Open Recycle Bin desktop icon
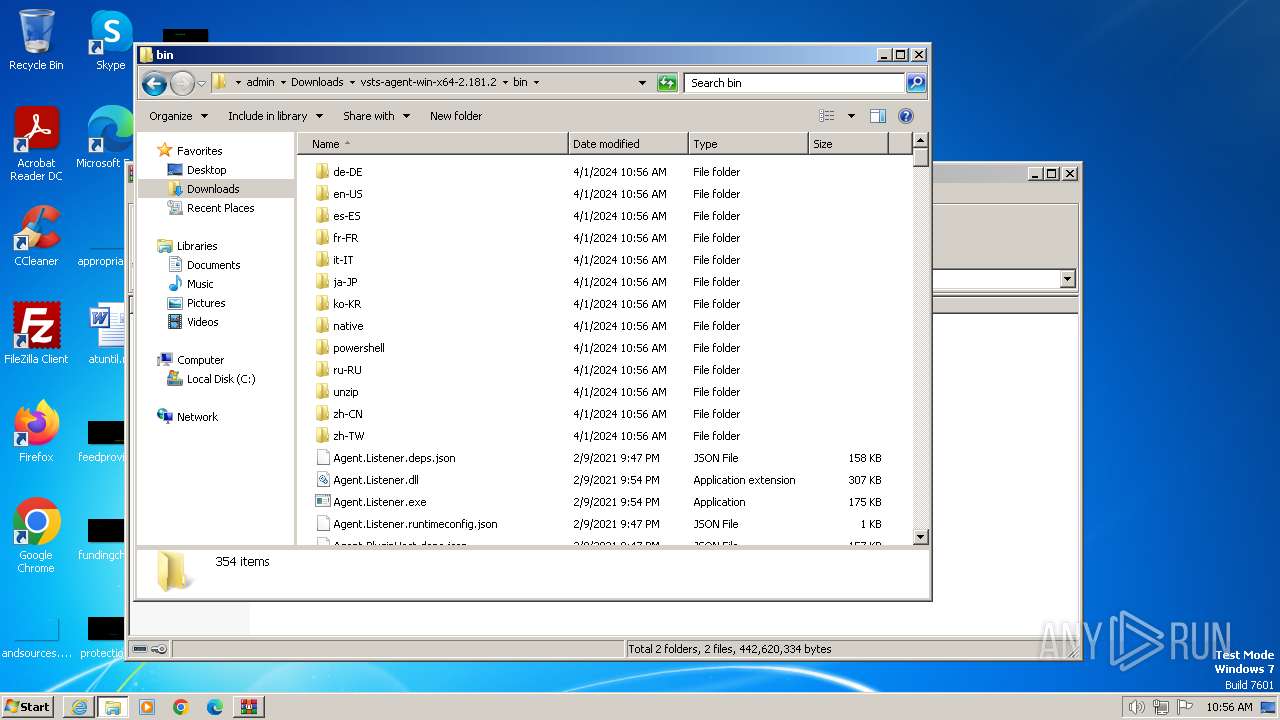 click(x=36, y=40)
